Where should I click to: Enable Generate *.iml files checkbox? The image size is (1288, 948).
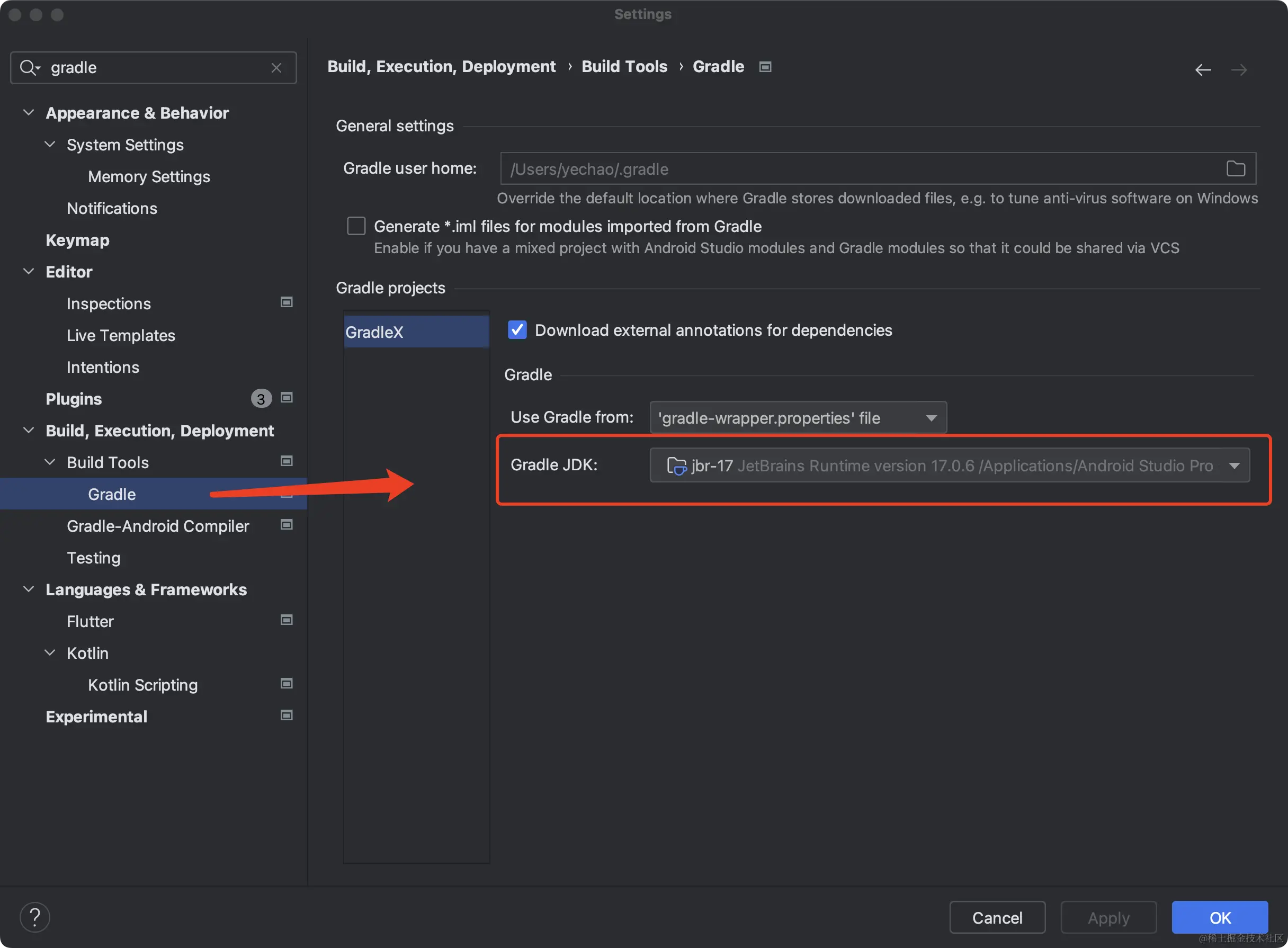point(356,226)
